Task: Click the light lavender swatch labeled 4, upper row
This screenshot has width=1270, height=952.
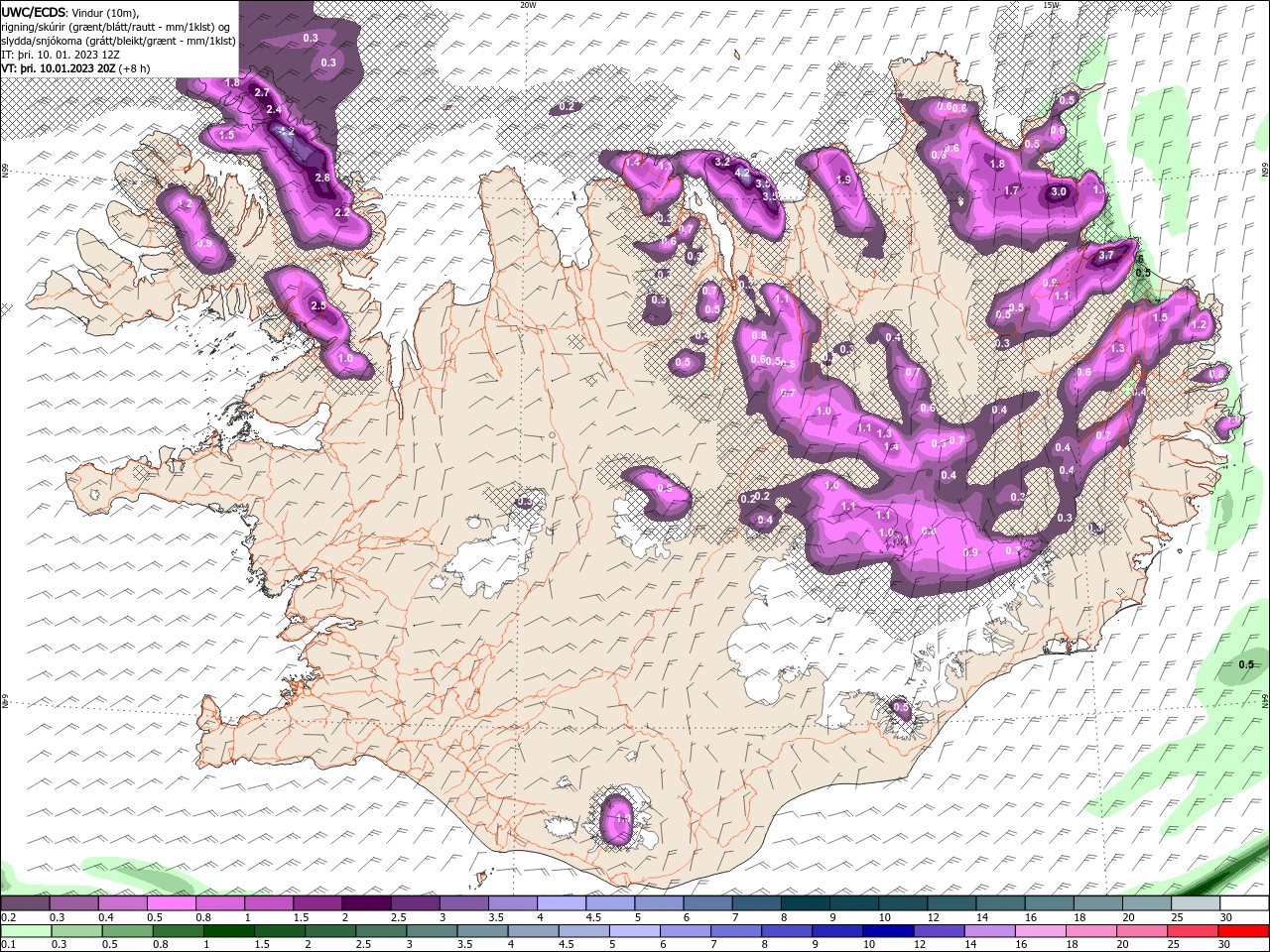Action: [x=560, y=903]
